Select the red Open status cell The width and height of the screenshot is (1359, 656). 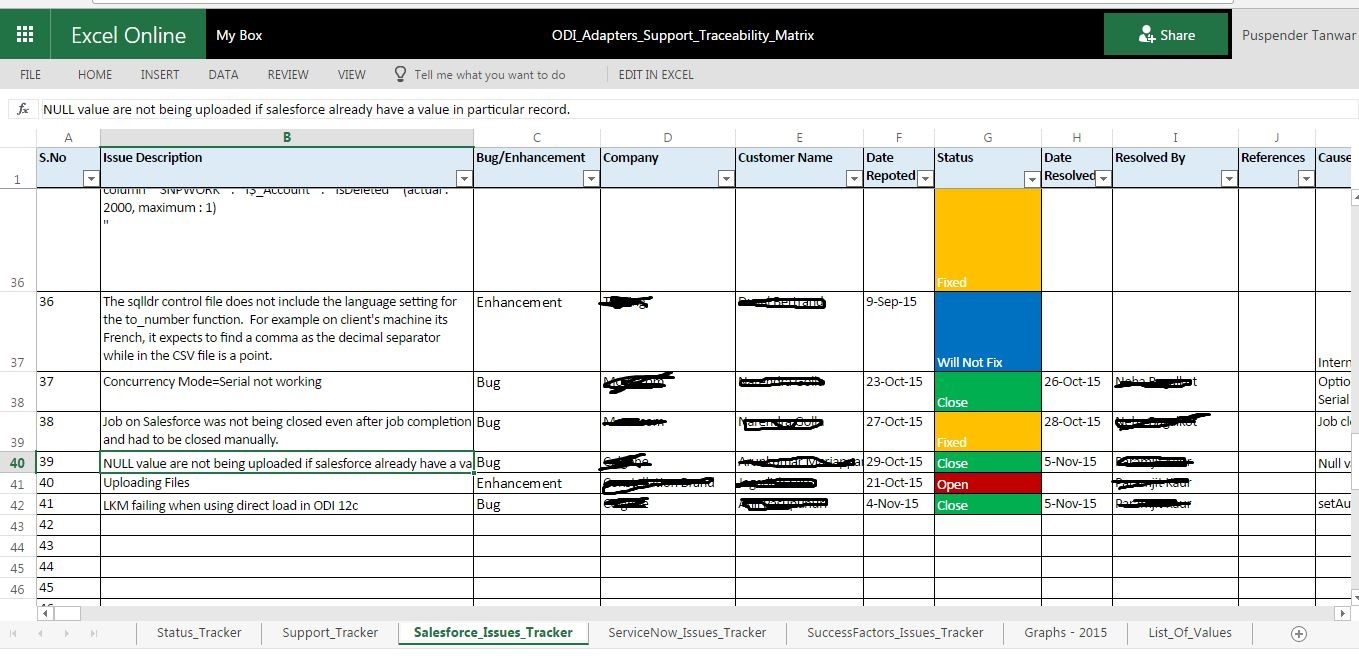[x=987, y=484]
